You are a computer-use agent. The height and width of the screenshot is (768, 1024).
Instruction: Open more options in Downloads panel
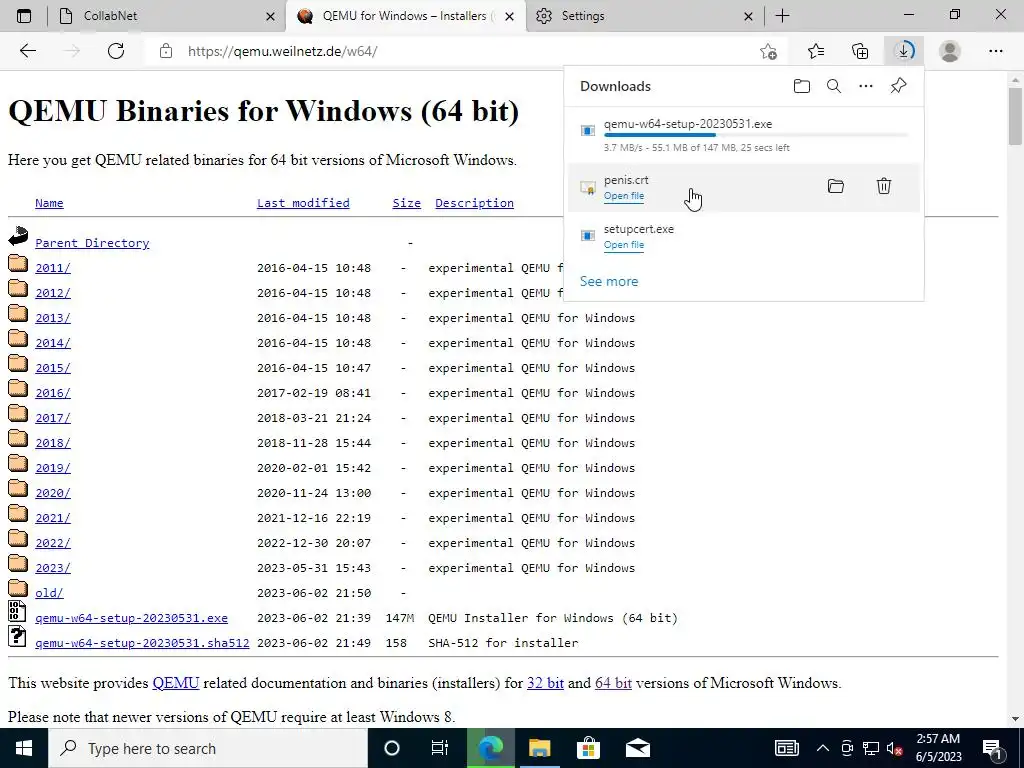(866, 86)
